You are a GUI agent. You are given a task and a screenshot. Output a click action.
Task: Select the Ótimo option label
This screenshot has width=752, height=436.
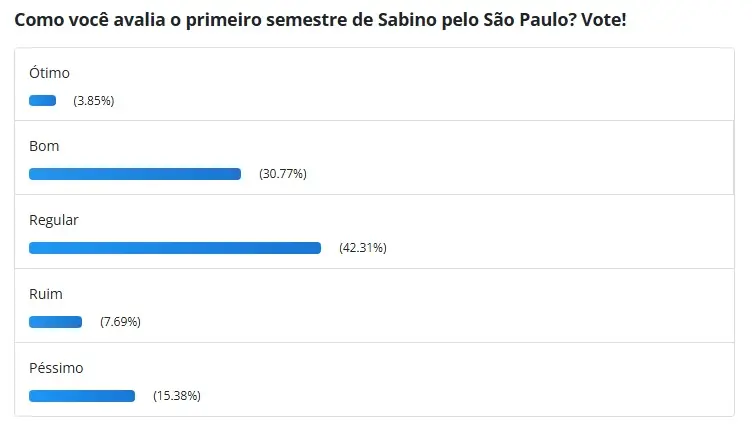click(49, 73)
